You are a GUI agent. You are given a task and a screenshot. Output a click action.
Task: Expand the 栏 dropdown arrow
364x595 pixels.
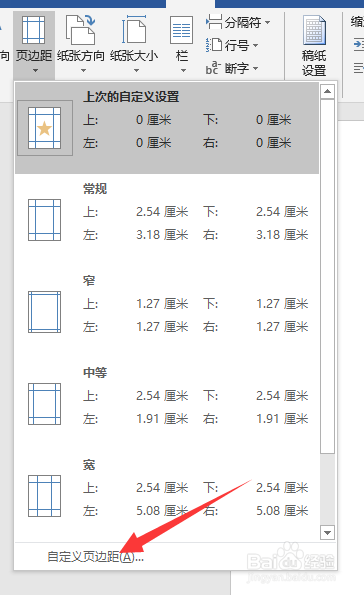click(183, 71)
